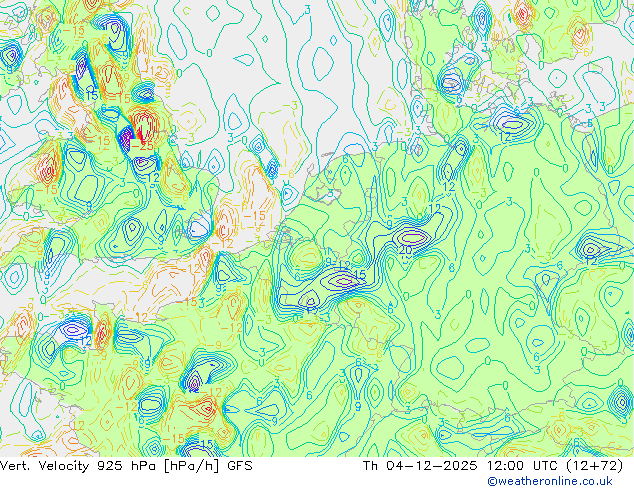Click the '-25' contour label on the map
The image size is (634, 490).
pos(142,146)
